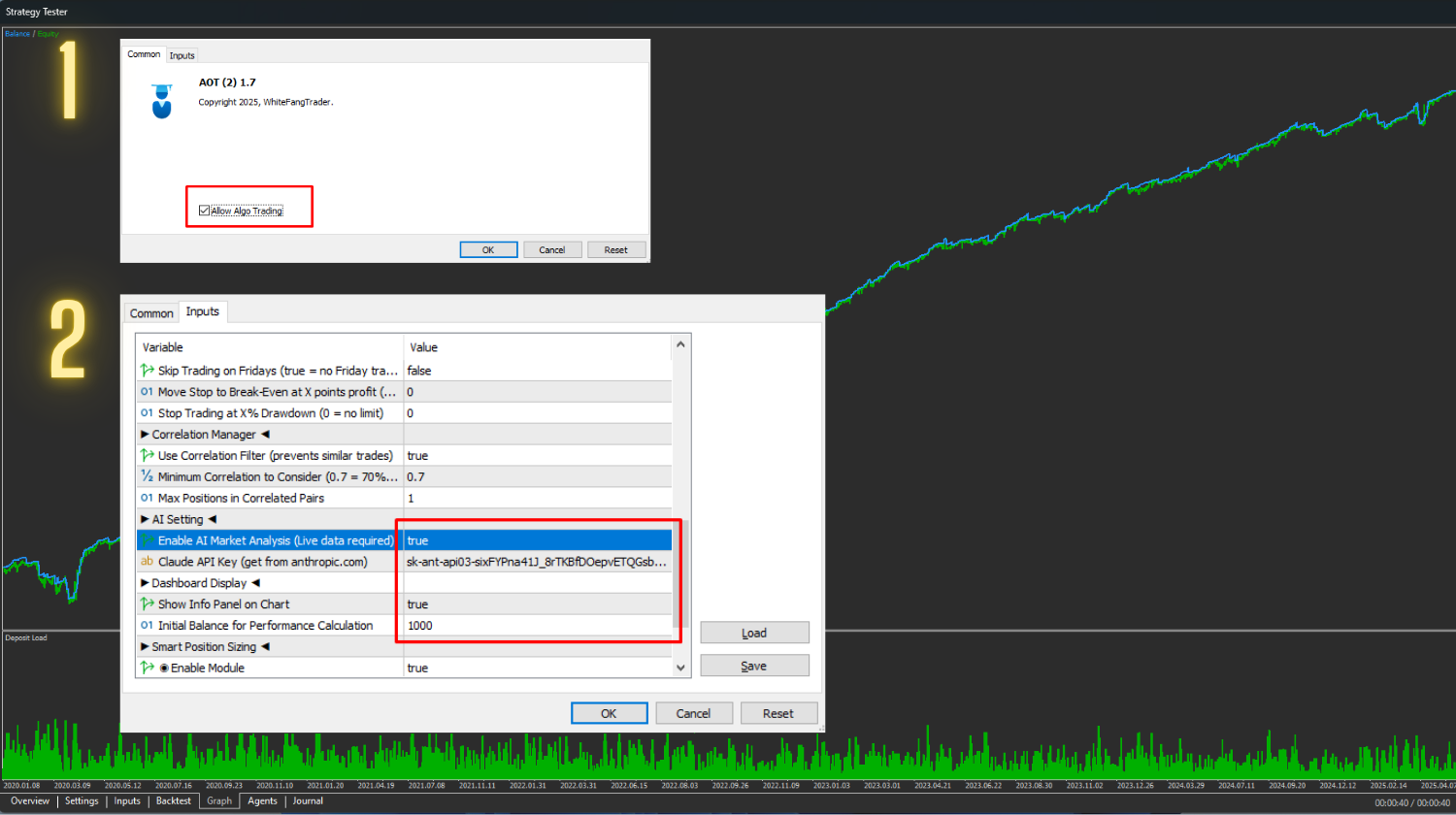Click the blue expert advisor icon near AOT (2) 1.7

pos(162,101)
